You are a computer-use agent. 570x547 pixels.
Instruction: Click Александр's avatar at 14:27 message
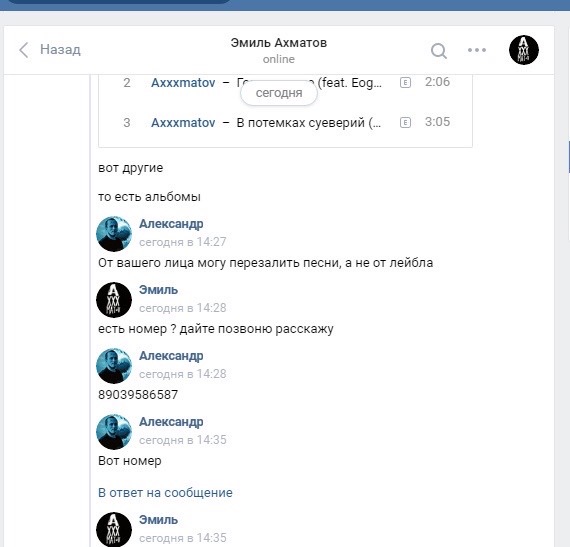pyautogui.click(x=114, y=234)
